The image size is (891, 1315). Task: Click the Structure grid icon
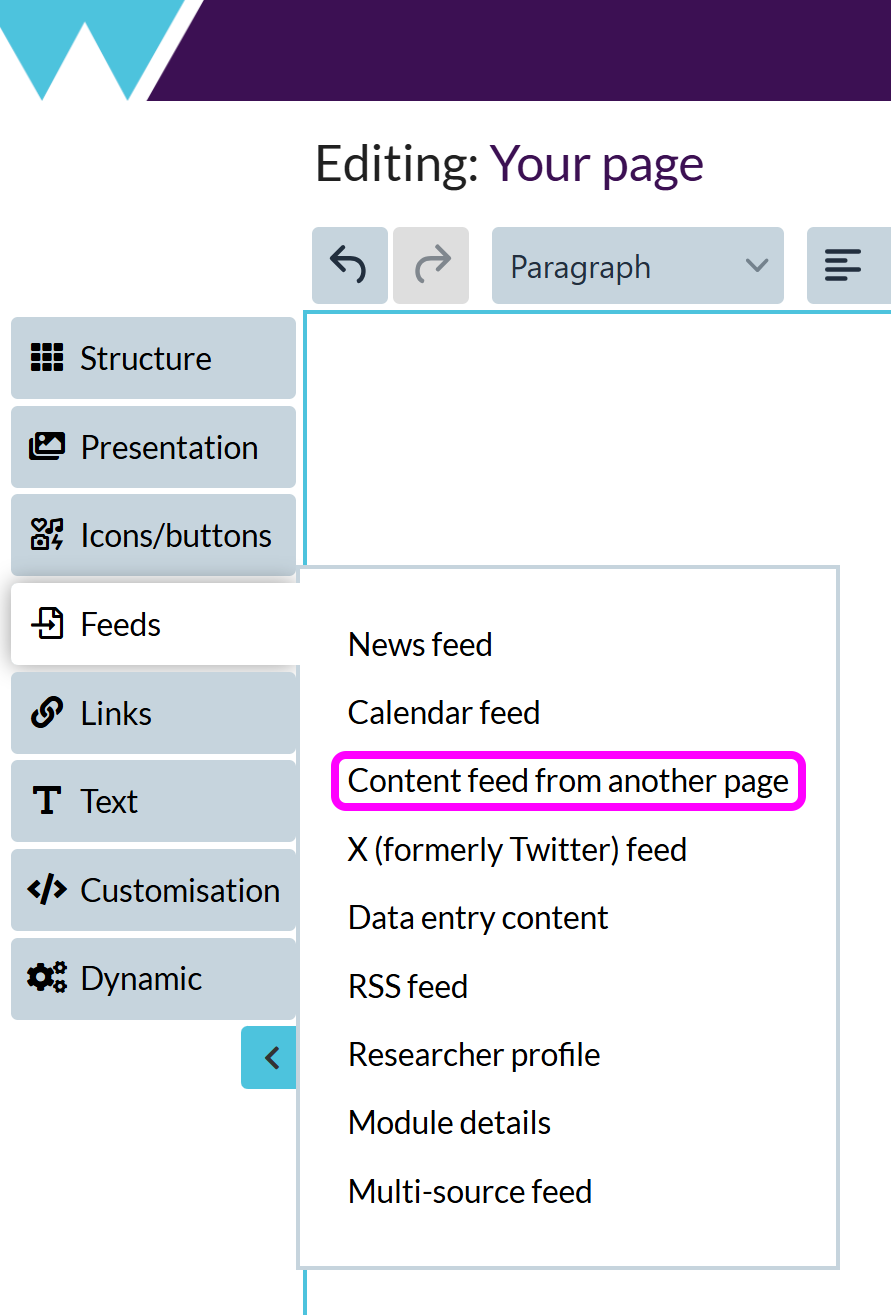coord(46,357)
